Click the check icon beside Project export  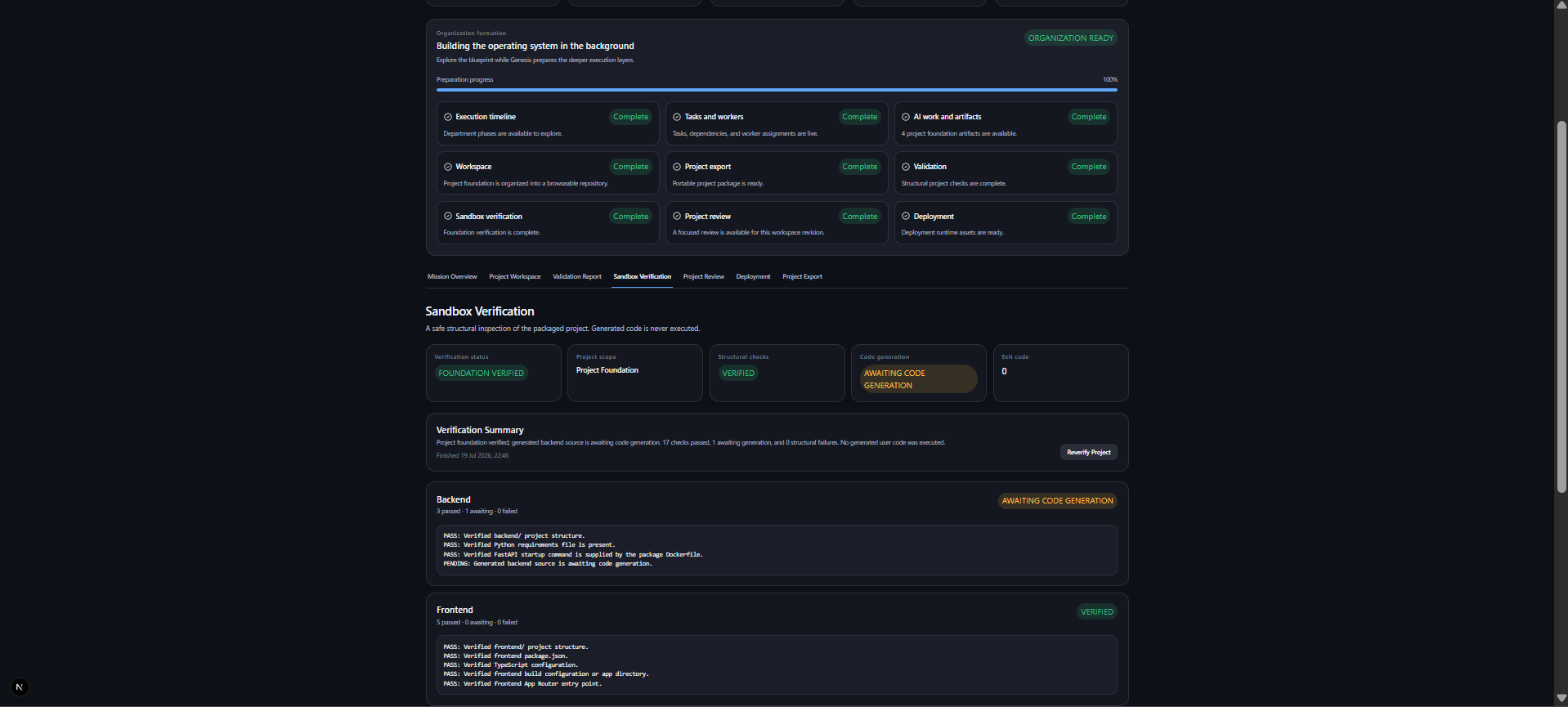click(677, 167)
